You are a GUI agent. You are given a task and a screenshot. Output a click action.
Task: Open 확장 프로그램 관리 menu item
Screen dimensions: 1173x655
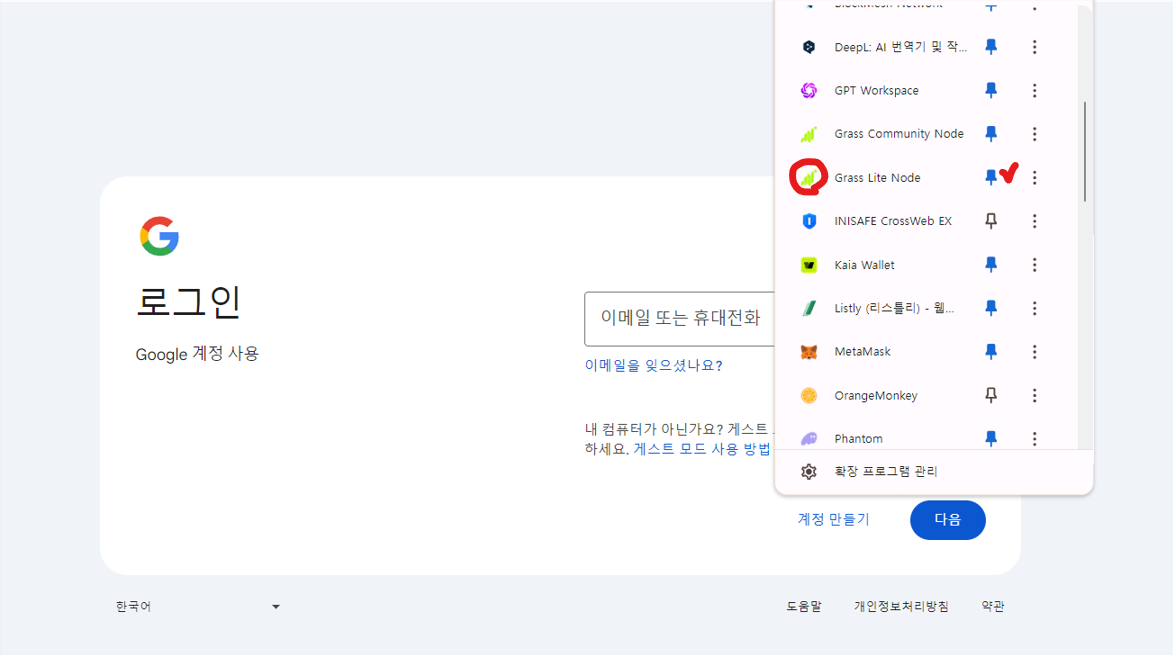pyautogui.click(x=934, y=472)
